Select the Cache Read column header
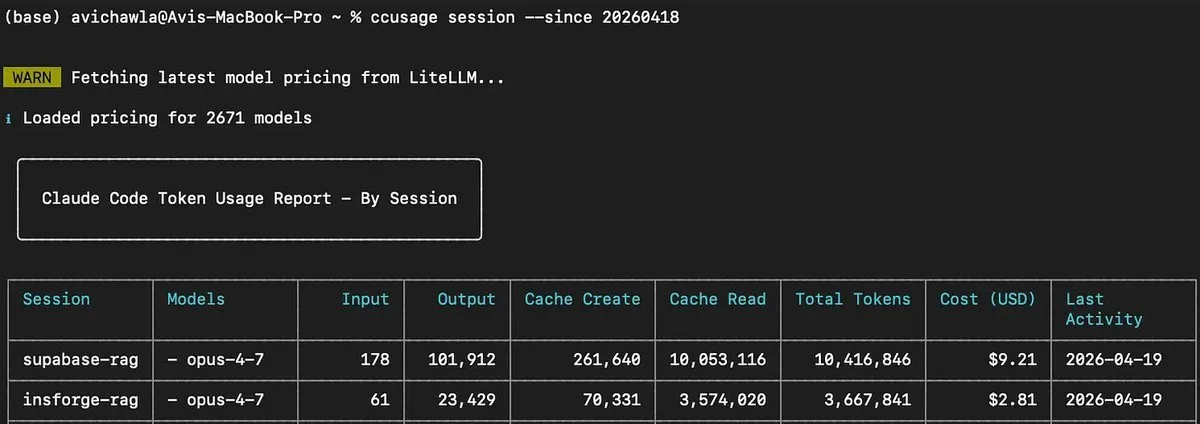 pos(717,299)
